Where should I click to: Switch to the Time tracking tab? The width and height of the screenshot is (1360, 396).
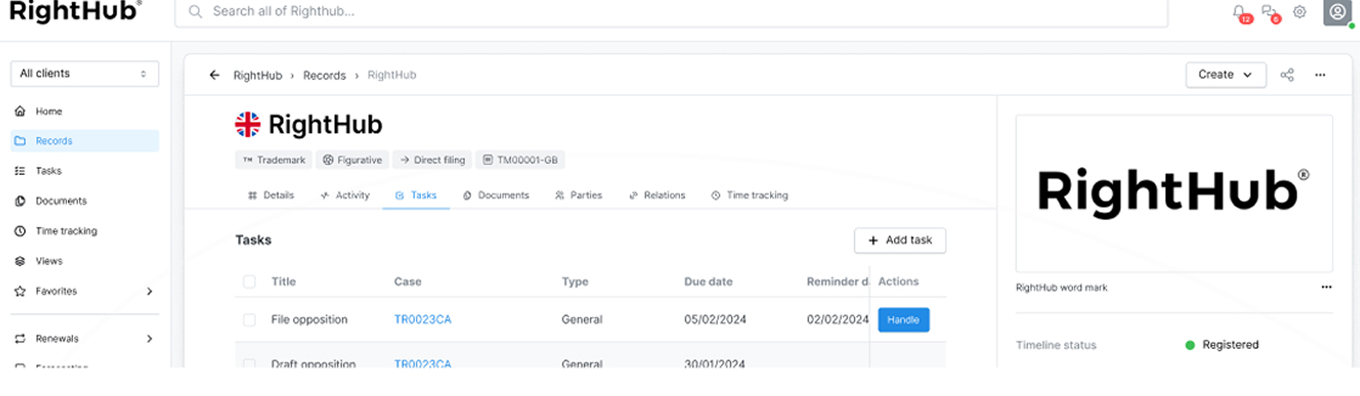pos(749,195)
